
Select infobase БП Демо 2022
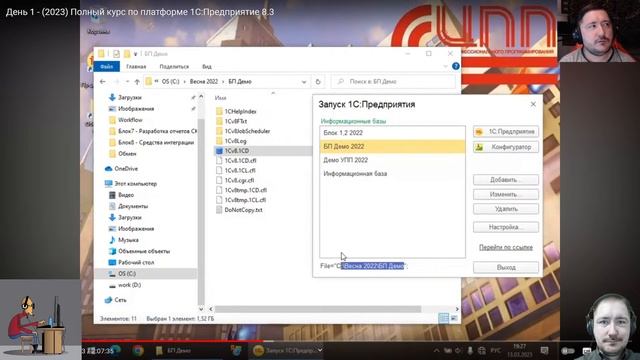(x=392, y=147)
